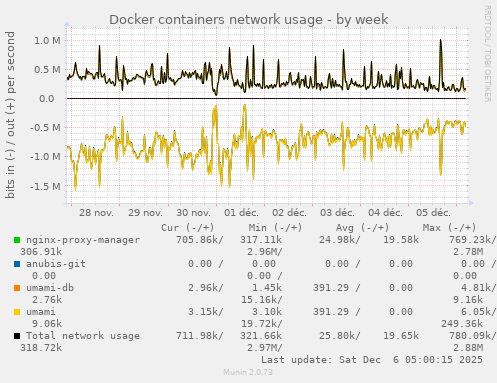Click the value '25.80k/' in Total row
497x383 pixels.
pyautogui.click(x=340, y=336)
